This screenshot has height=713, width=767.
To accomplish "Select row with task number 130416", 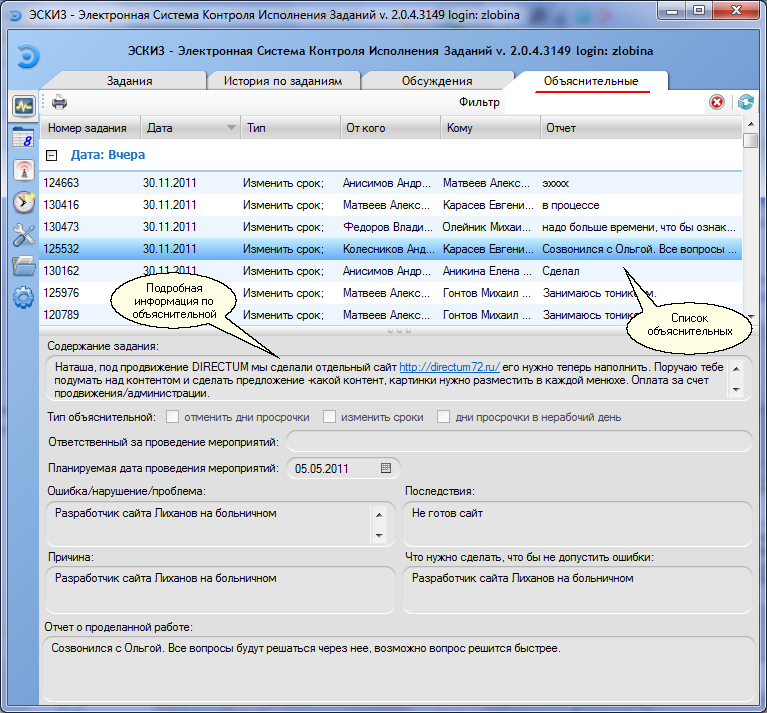I will tap(390, 205).
